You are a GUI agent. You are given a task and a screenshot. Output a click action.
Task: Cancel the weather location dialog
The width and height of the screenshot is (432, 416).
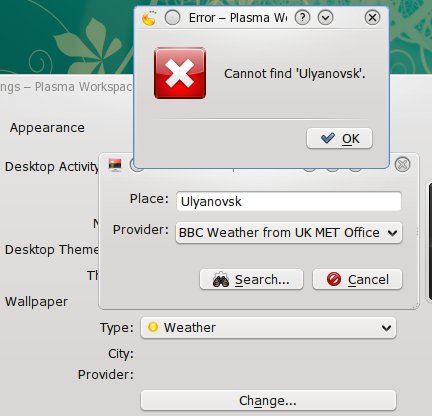point(357,279)
